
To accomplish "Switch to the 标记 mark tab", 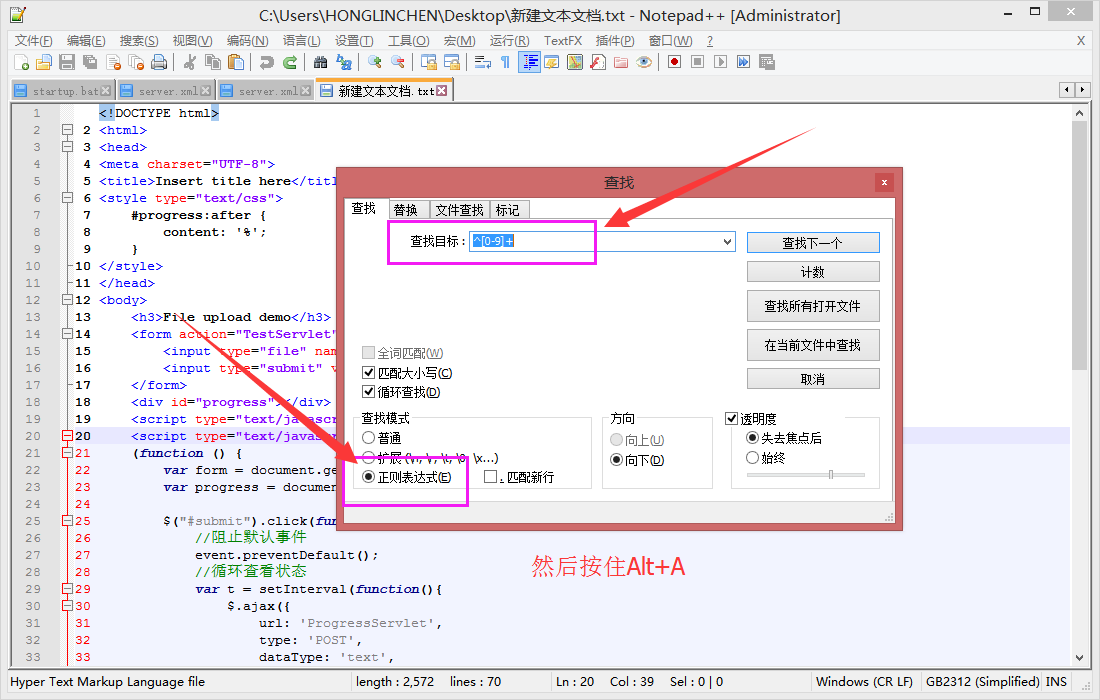I will click(x=508, y=210).
